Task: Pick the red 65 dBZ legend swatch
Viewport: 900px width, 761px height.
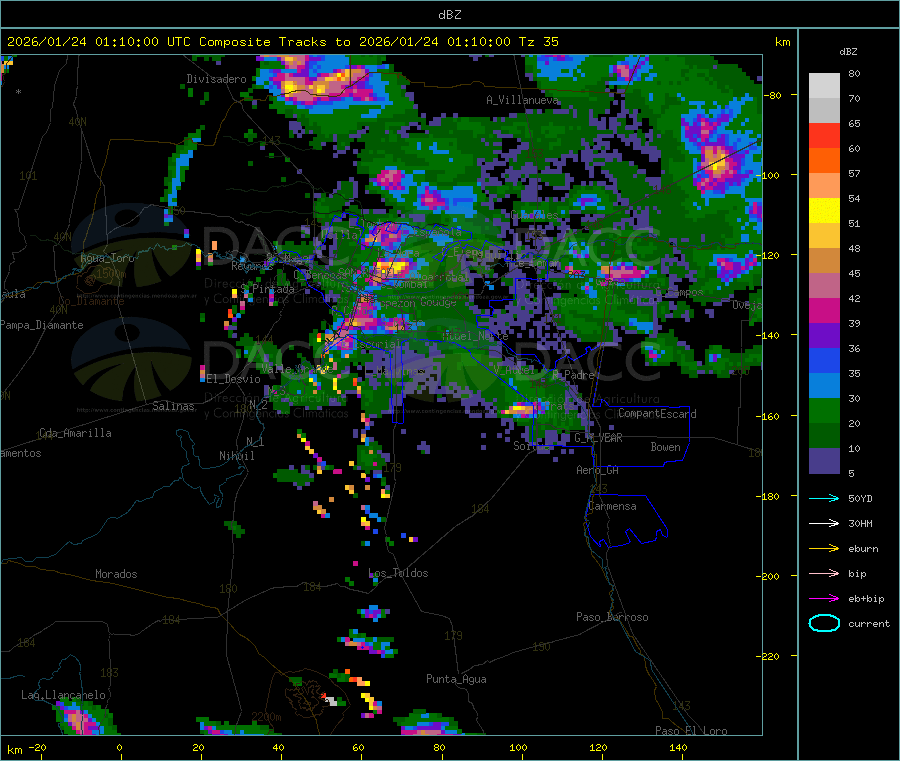Action: pos(824,135)
